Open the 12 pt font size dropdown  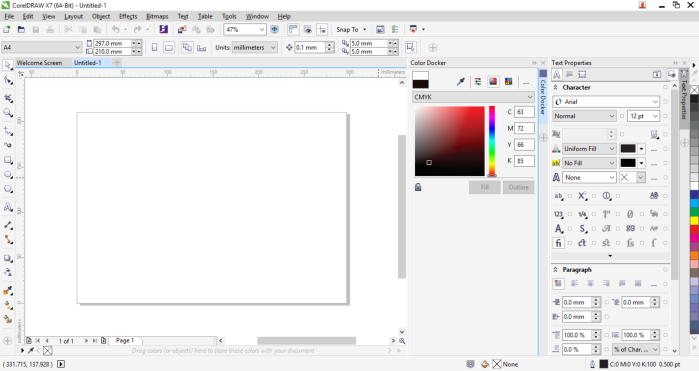[x=655, y=116]
